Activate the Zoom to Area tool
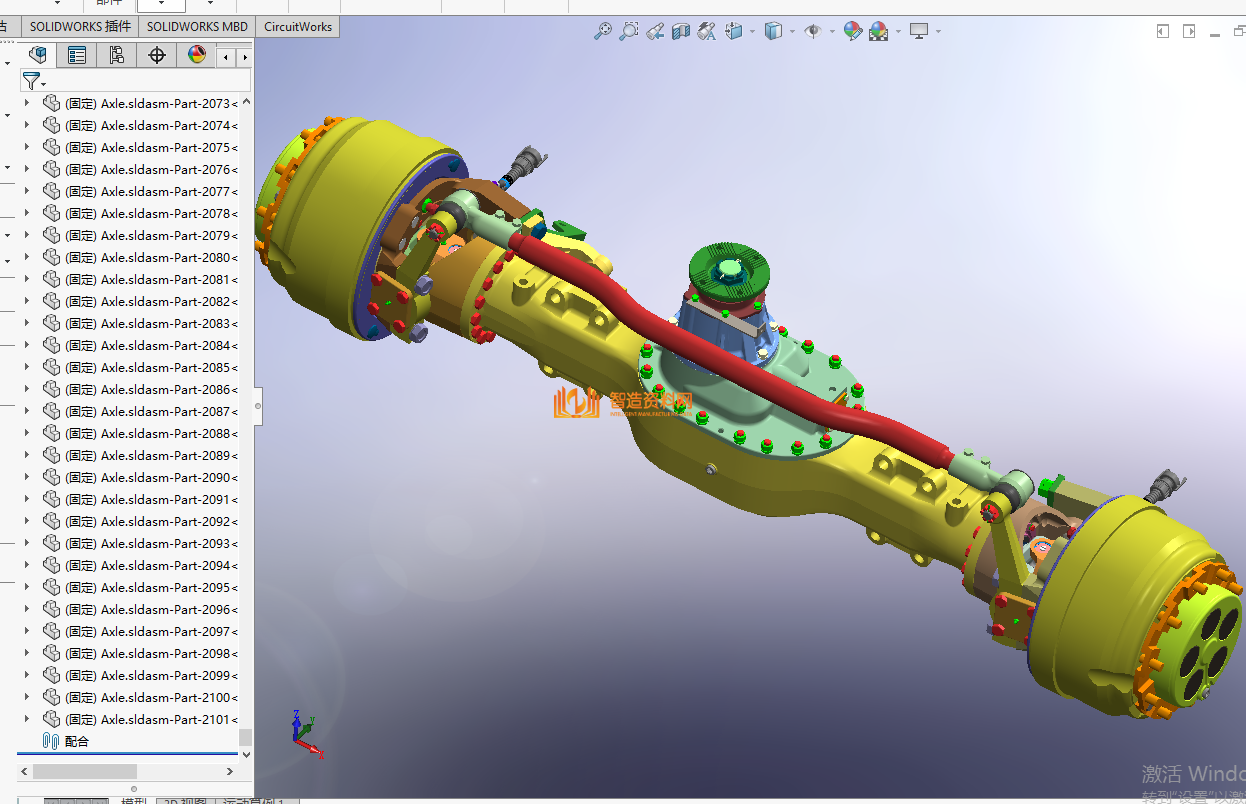 629,31
